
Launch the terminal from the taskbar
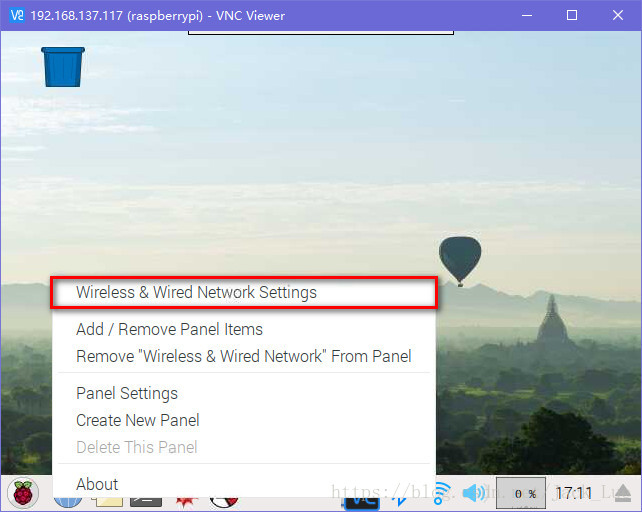point(146,502)
